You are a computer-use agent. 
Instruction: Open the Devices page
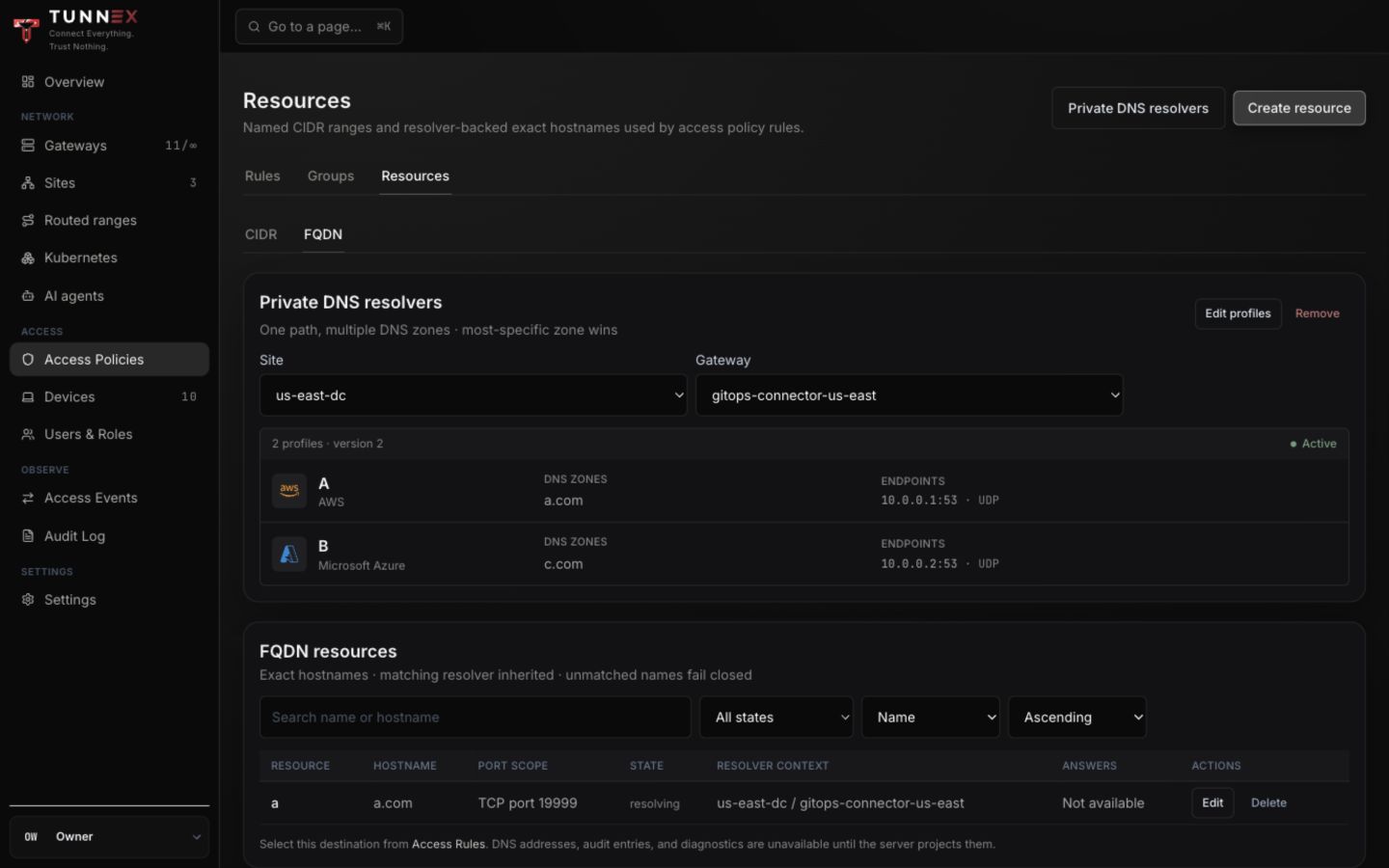pyautogui.click(x=109, y=397)
